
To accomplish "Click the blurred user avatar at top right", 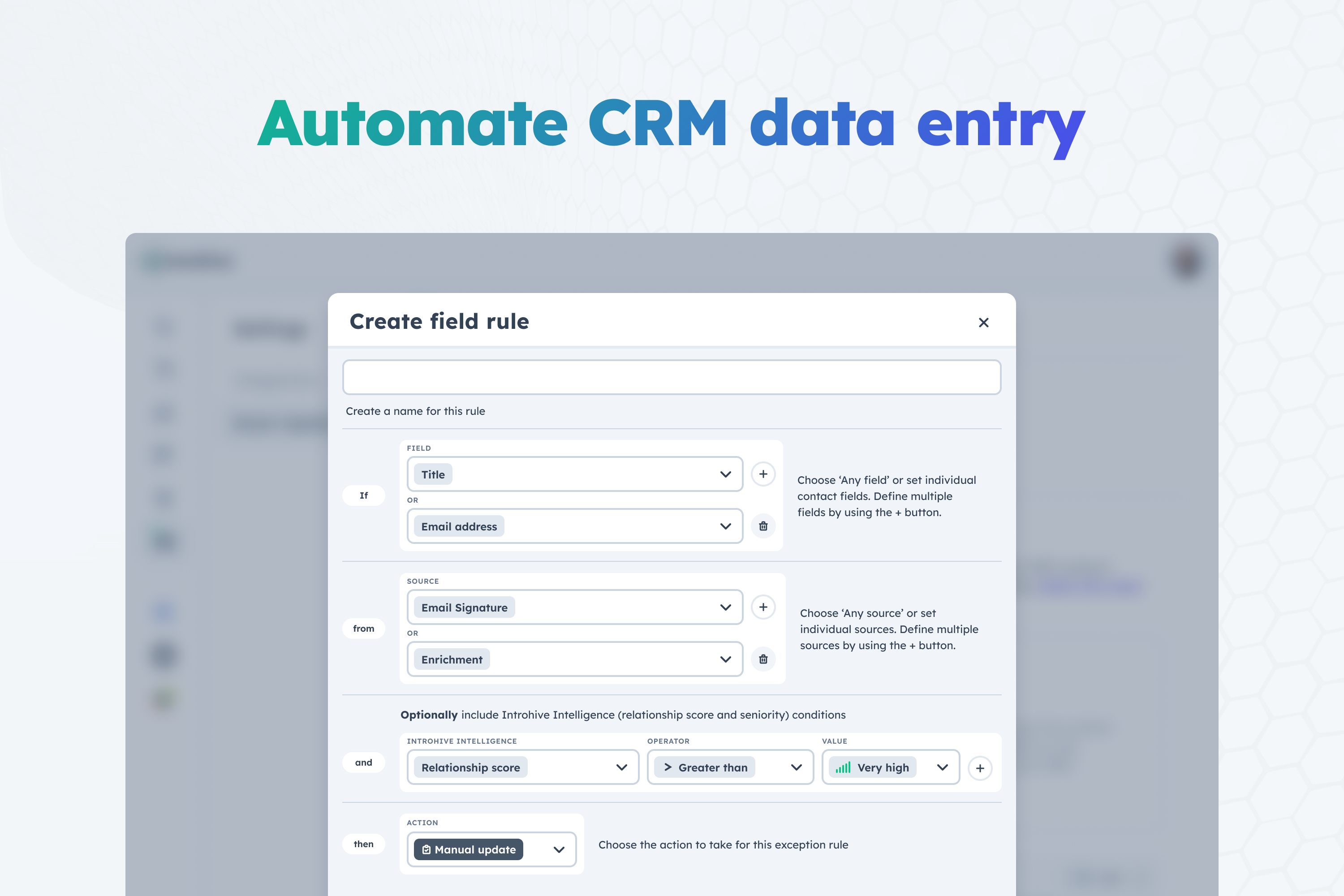I will click(1188, 262).
